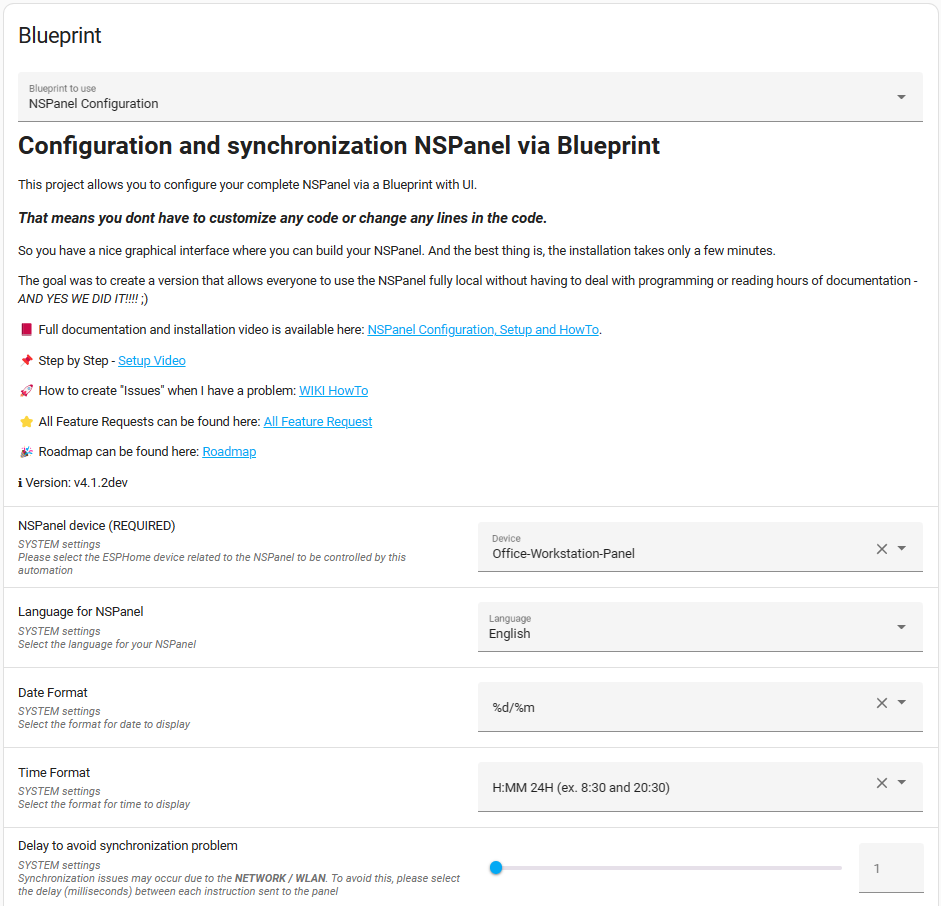Follow the WIKI HowTo link

(333, 391)
